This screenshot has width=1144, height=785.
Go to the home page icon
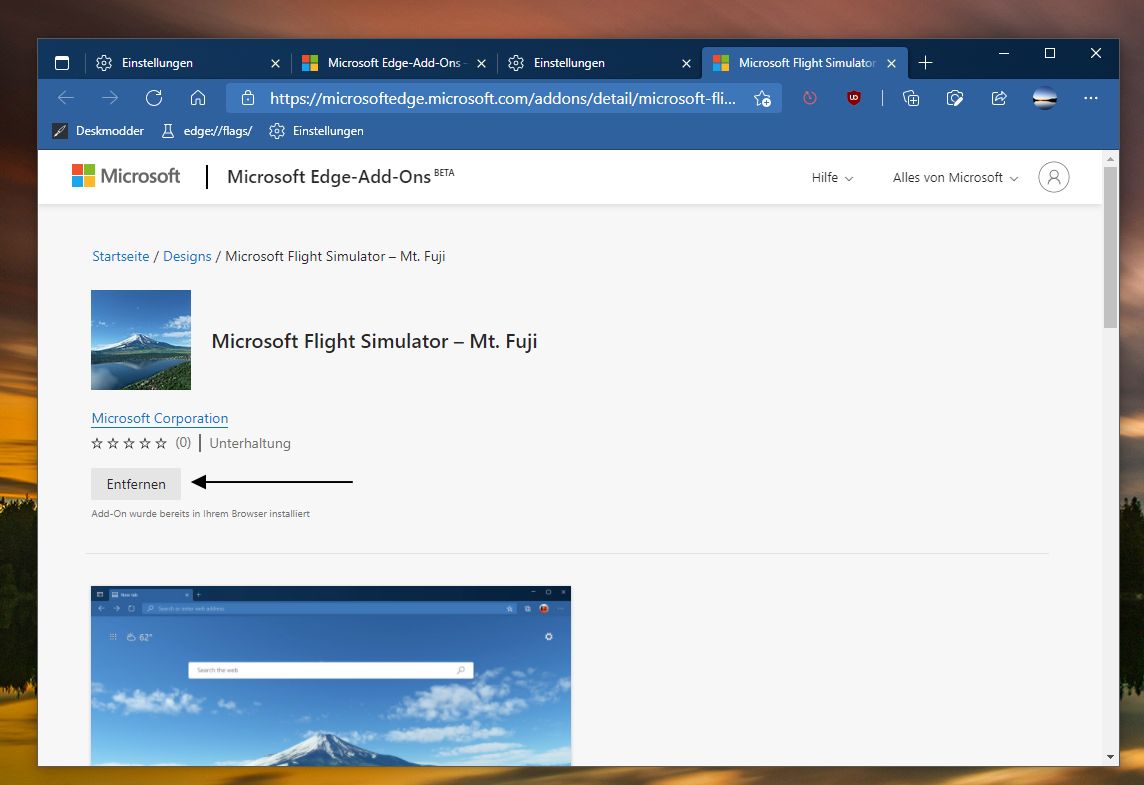(198, 98)
